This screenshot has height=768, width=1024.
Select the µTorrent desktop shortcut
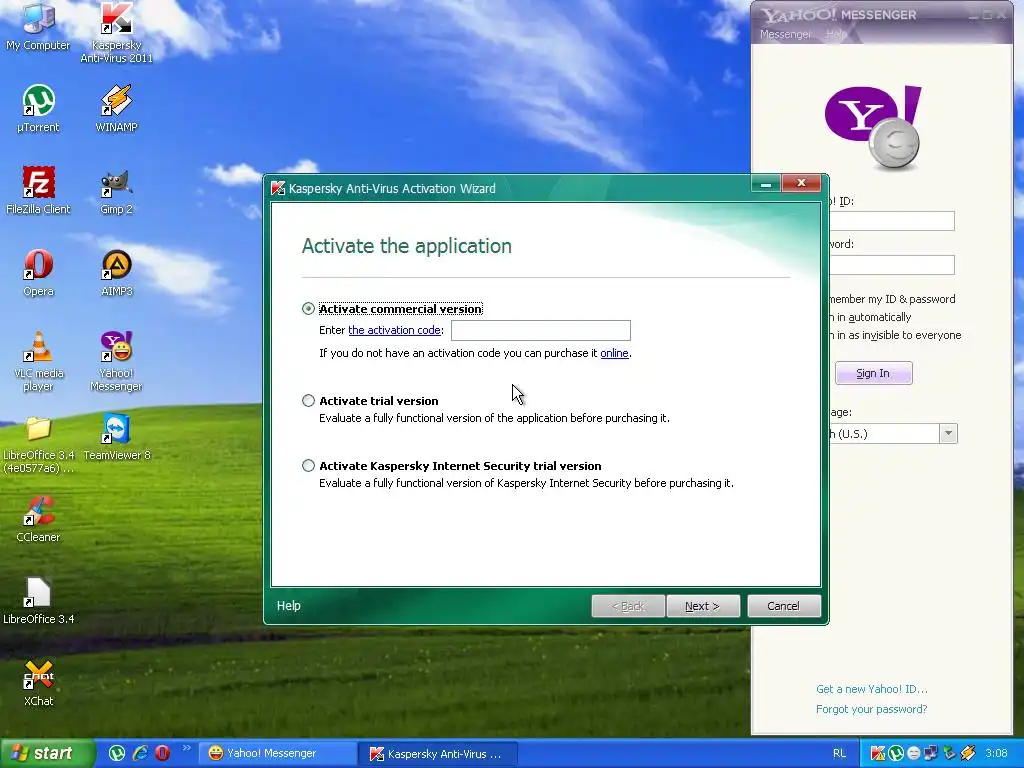click(x=38, y=108)
